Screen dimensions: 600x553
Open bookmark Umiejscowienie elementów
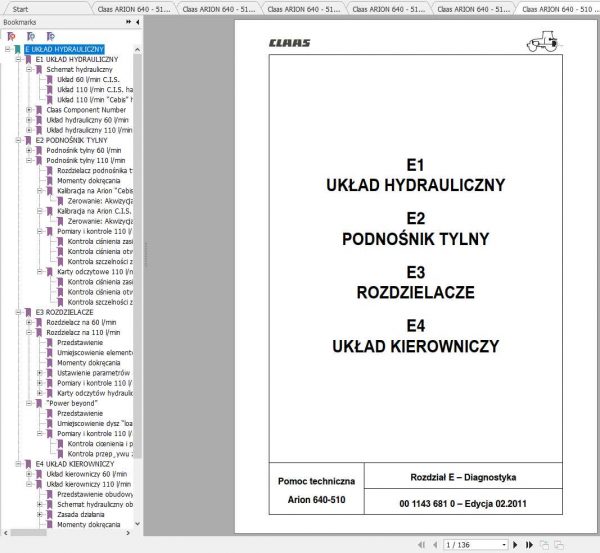pyautogui.click(x=95, y=353)
